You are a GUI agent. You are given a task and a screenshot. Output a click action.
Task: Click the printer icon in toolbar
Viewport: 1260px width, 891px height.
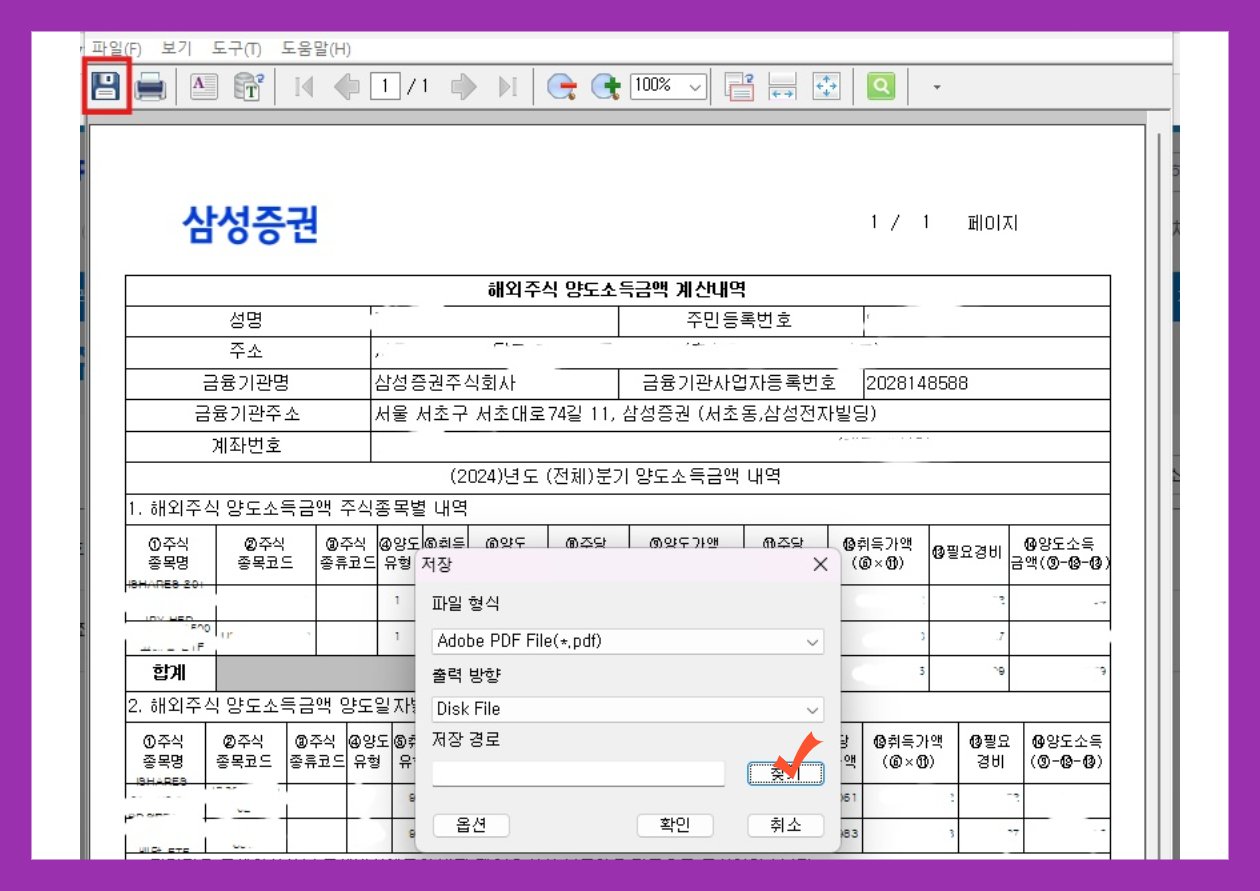pyautogui.click(x=150, y=87)
